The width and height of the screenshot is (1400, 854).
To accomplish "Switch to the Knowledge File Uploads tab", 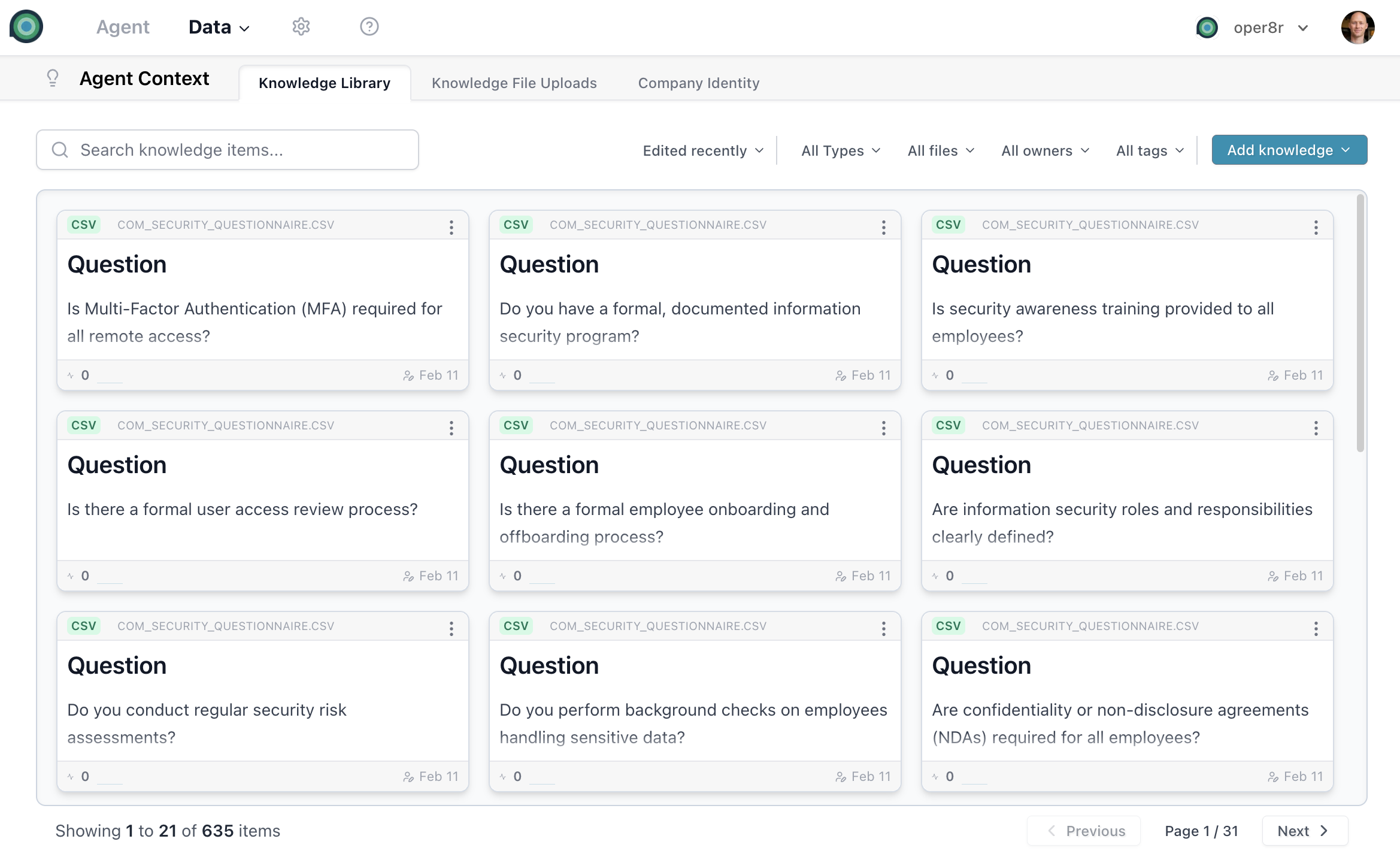I will tap(514, 83).
